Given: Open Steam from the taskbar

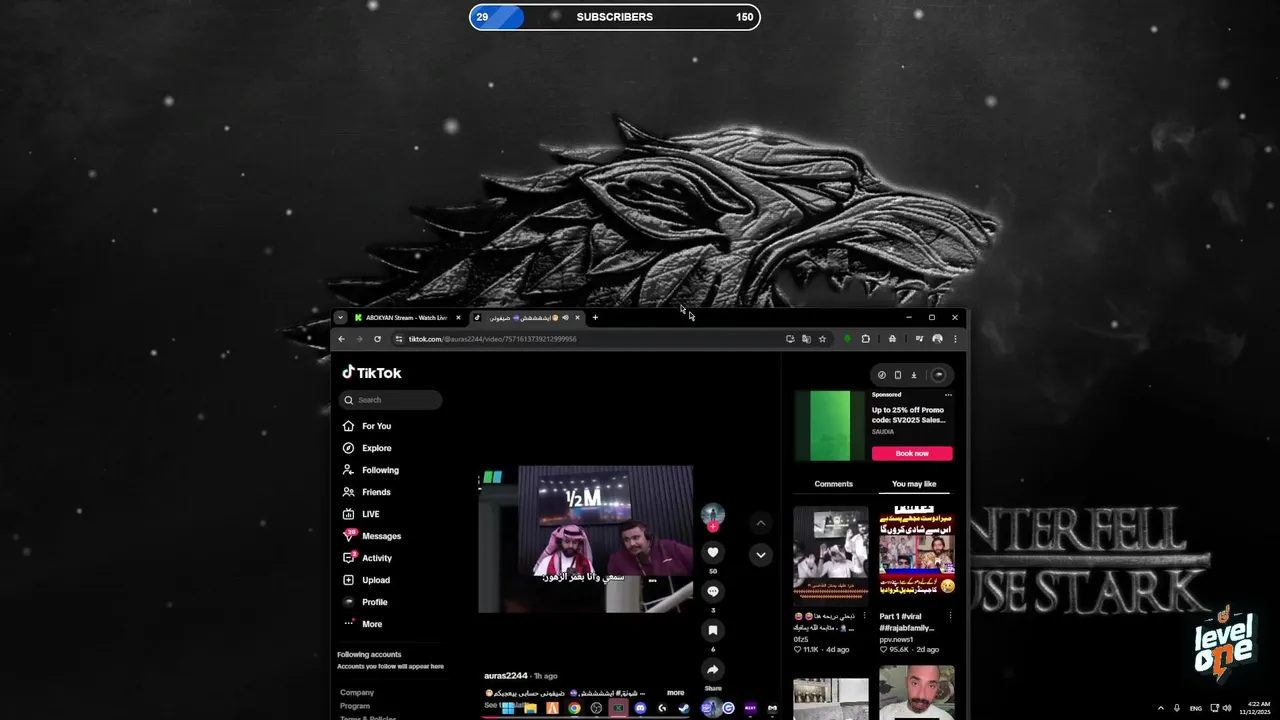Looking at the screenshot, I should tap(684, 708).
